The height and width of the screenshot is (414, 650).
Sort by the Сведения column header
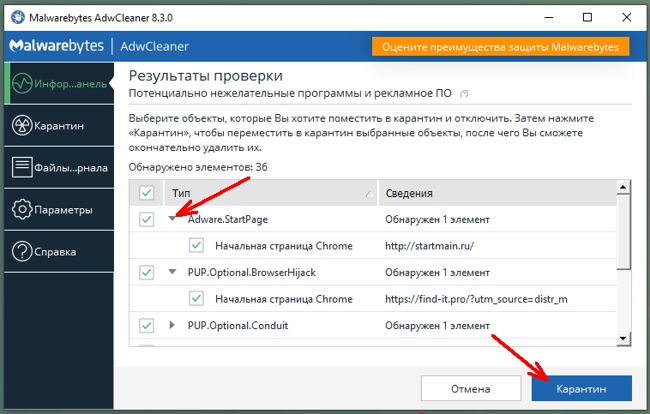click(497, 193)
